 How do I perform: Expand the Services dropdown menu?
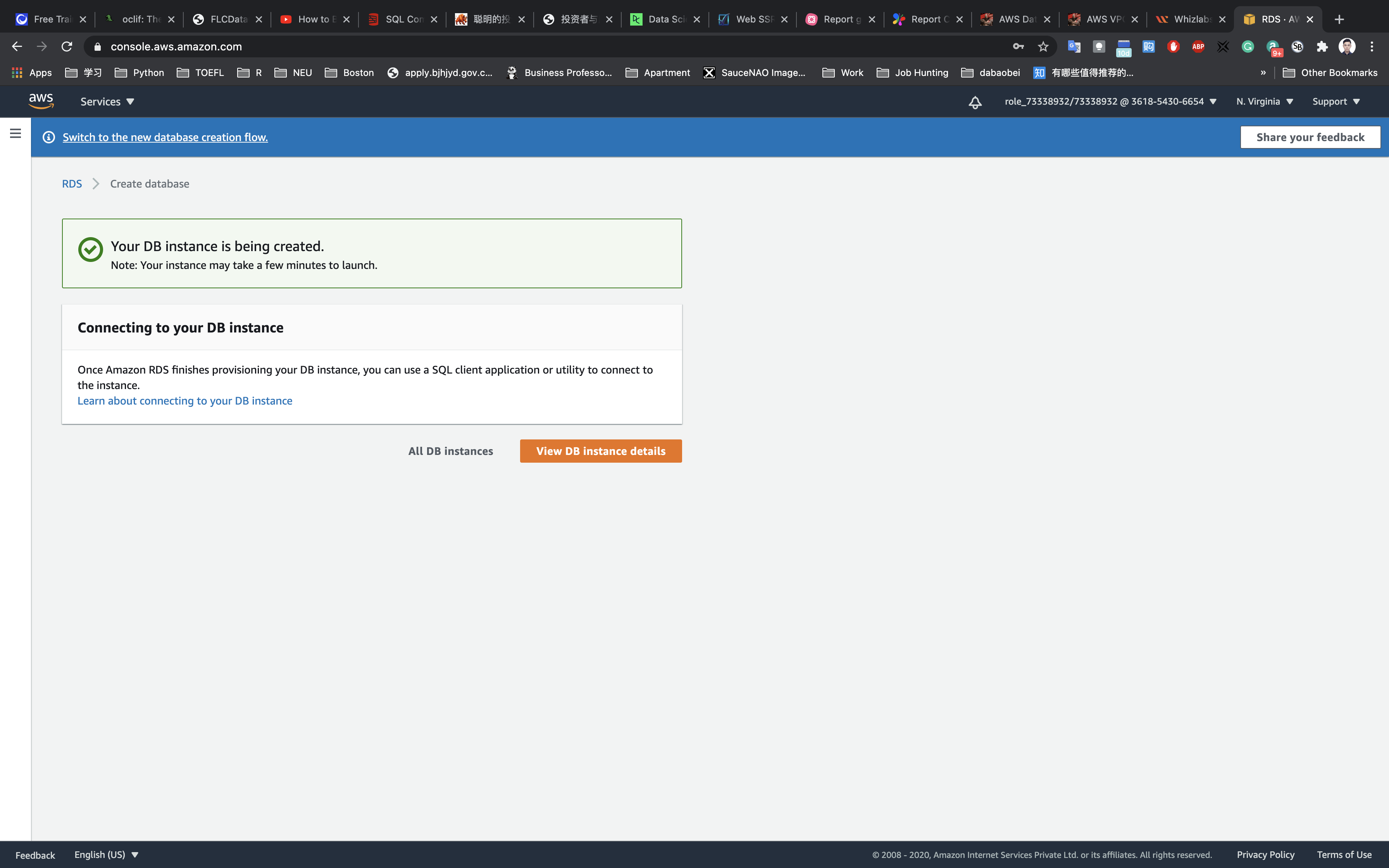point(107,102)
